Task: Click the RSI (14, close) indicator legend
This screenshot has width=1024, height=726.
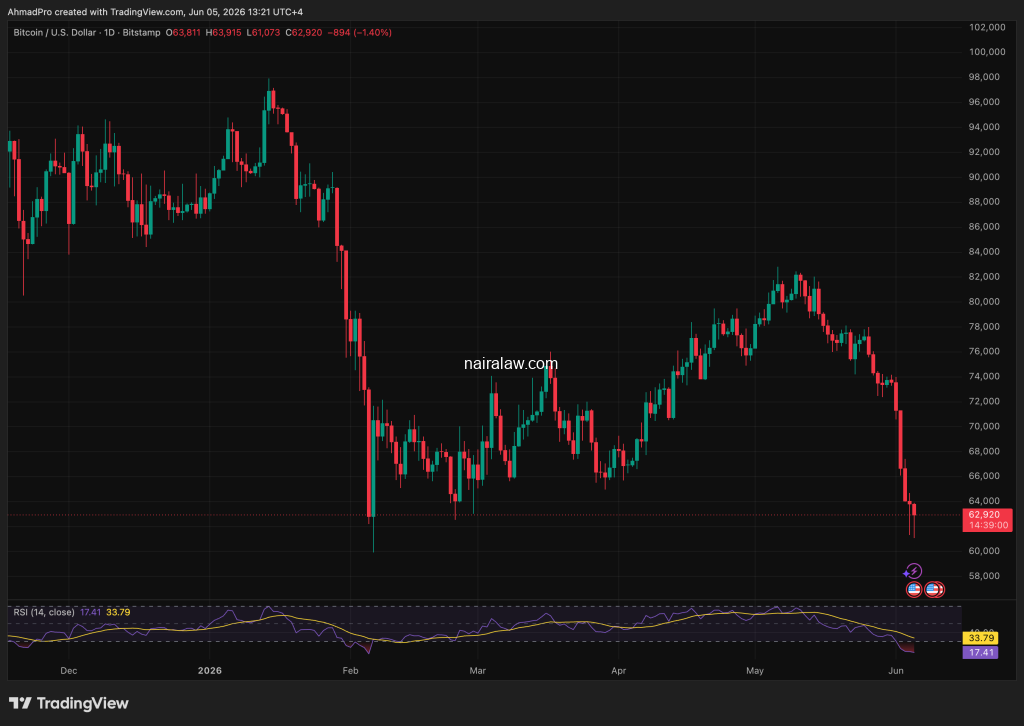Action: [x=44, y=612]
